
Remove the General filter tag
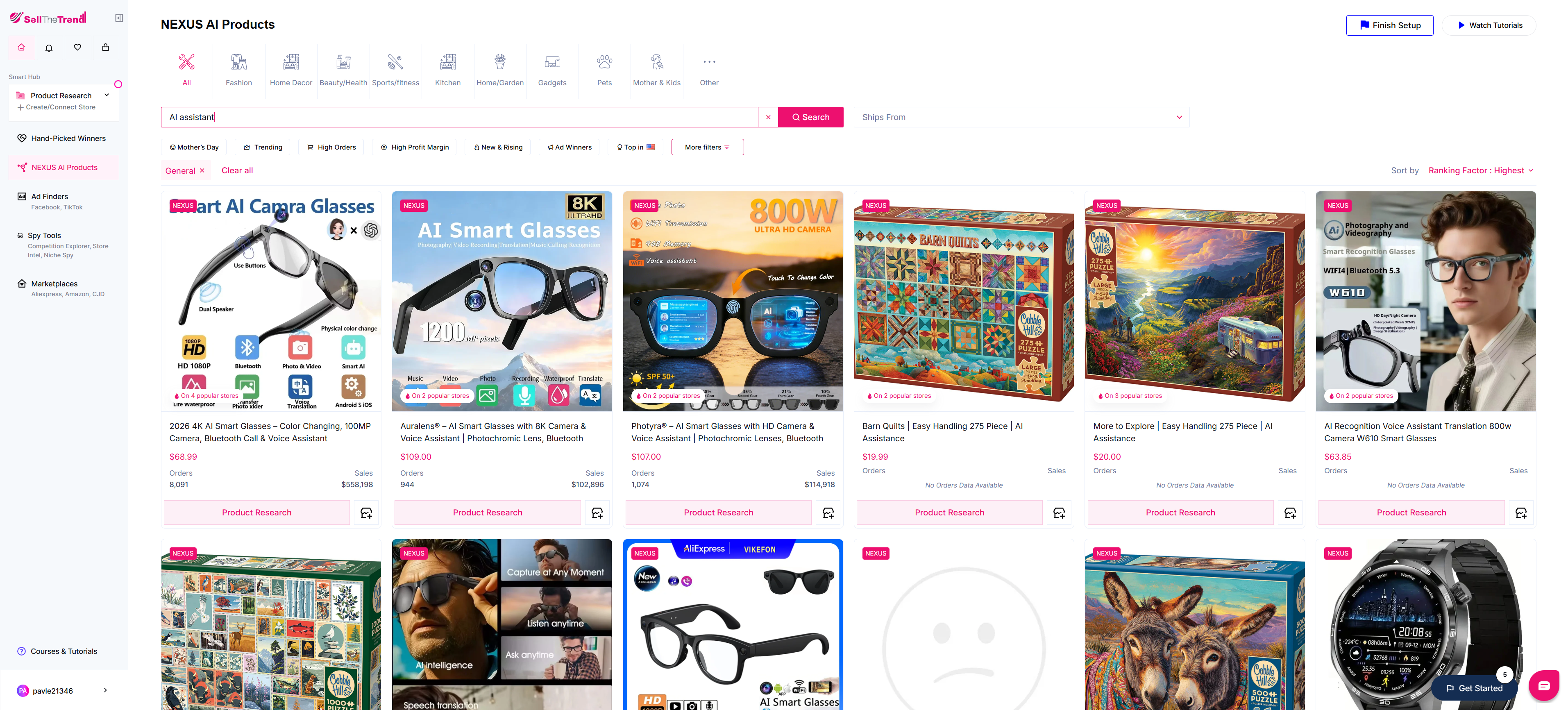pos(202,171)
